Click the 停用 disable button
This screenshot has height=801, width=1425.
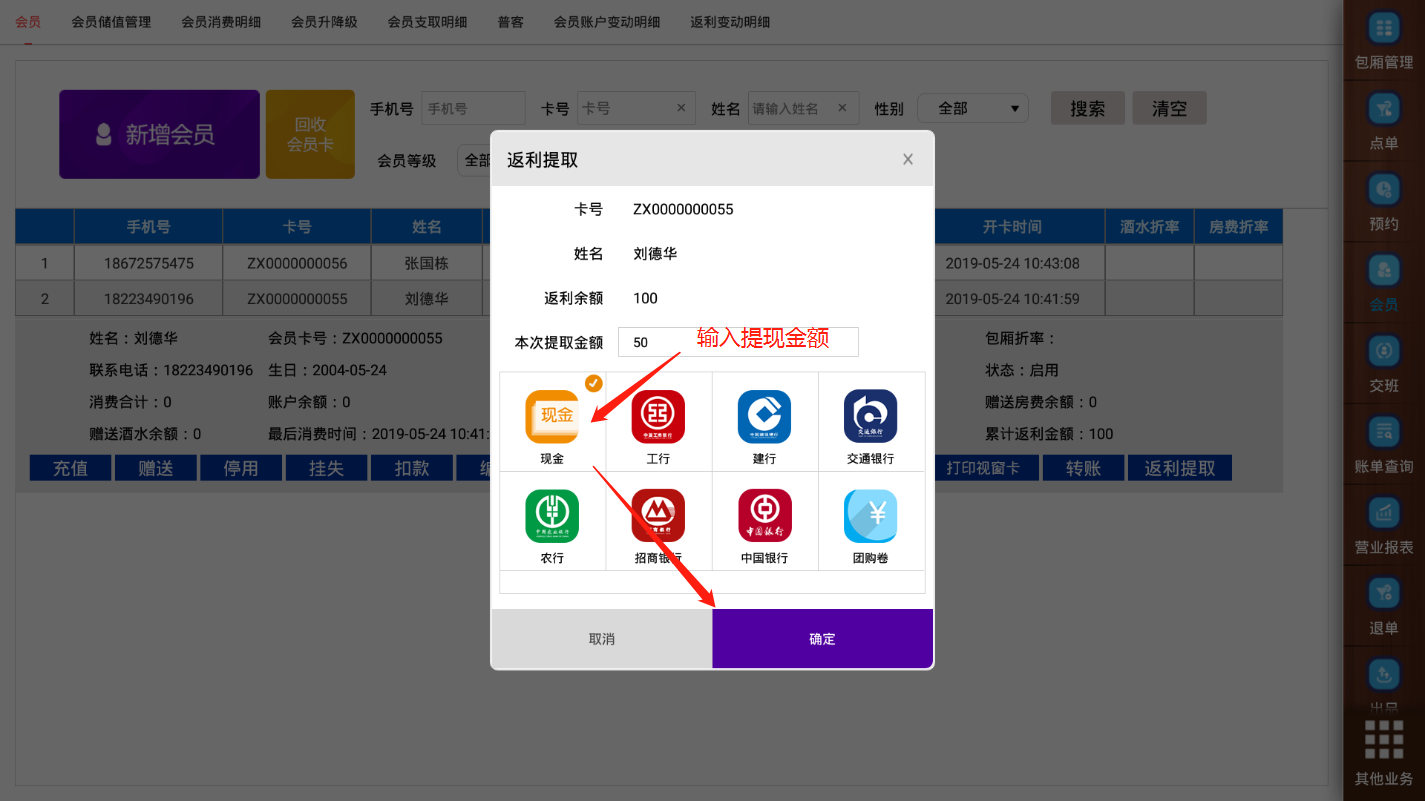(x=241, y=468)
